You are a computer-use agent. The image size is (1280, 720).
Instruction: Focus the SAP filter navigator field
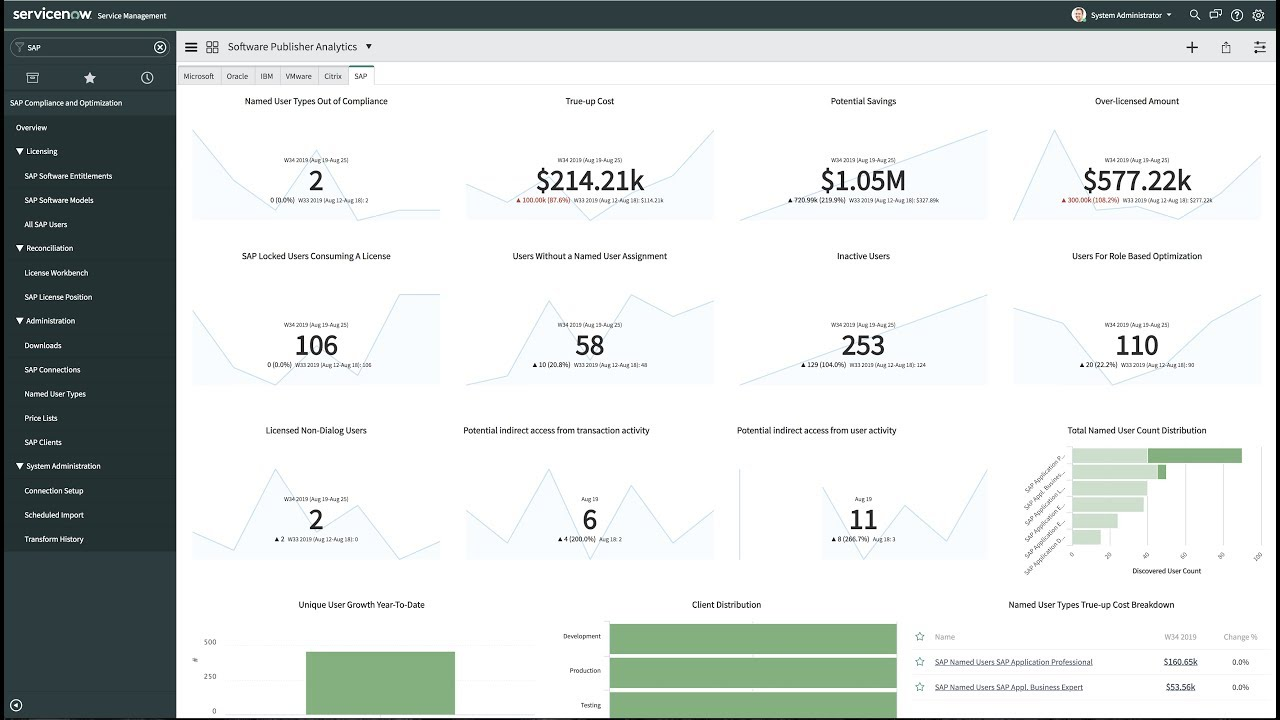[x=88, y=47]
